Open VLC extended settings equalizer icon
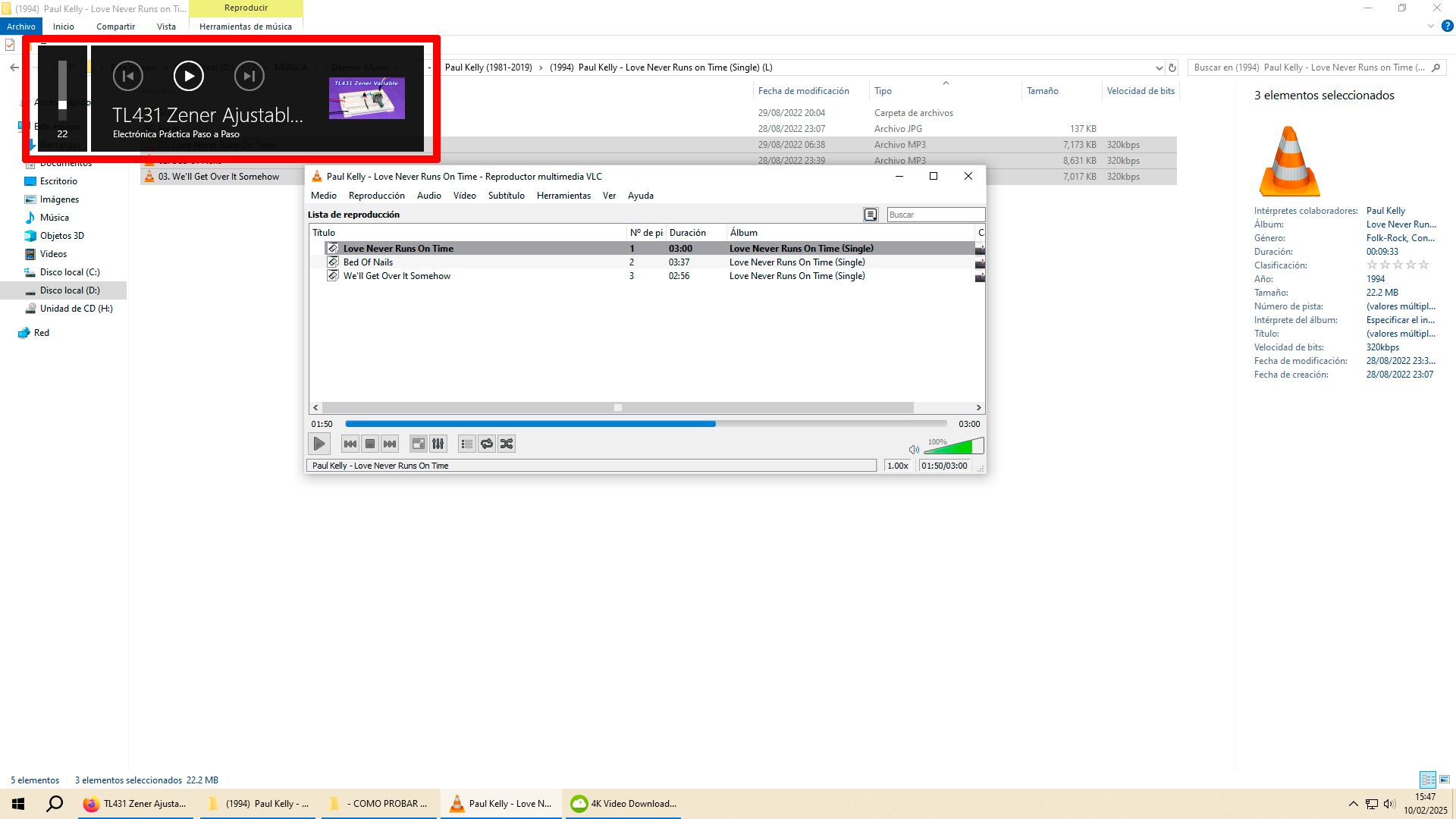This screenshot has height=819, width=1456. click(438, 444)
